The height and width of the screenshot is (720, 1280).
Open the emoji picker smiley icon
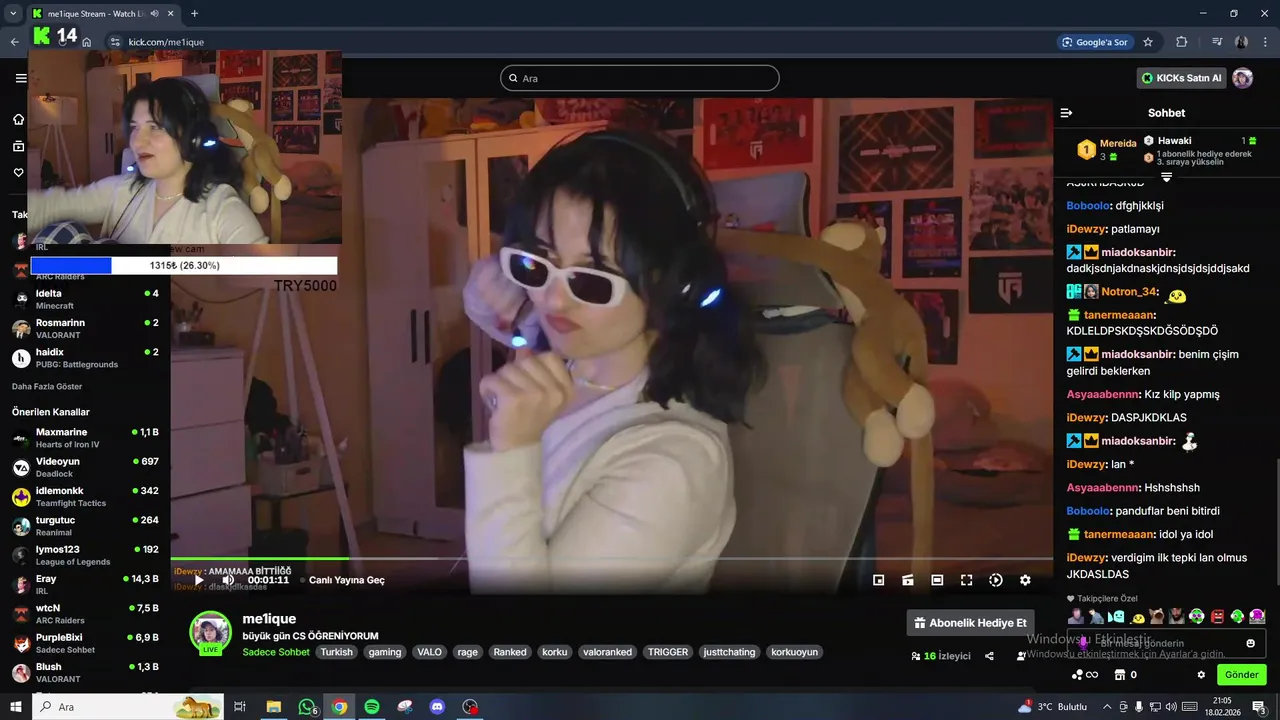pos(1250,643)
